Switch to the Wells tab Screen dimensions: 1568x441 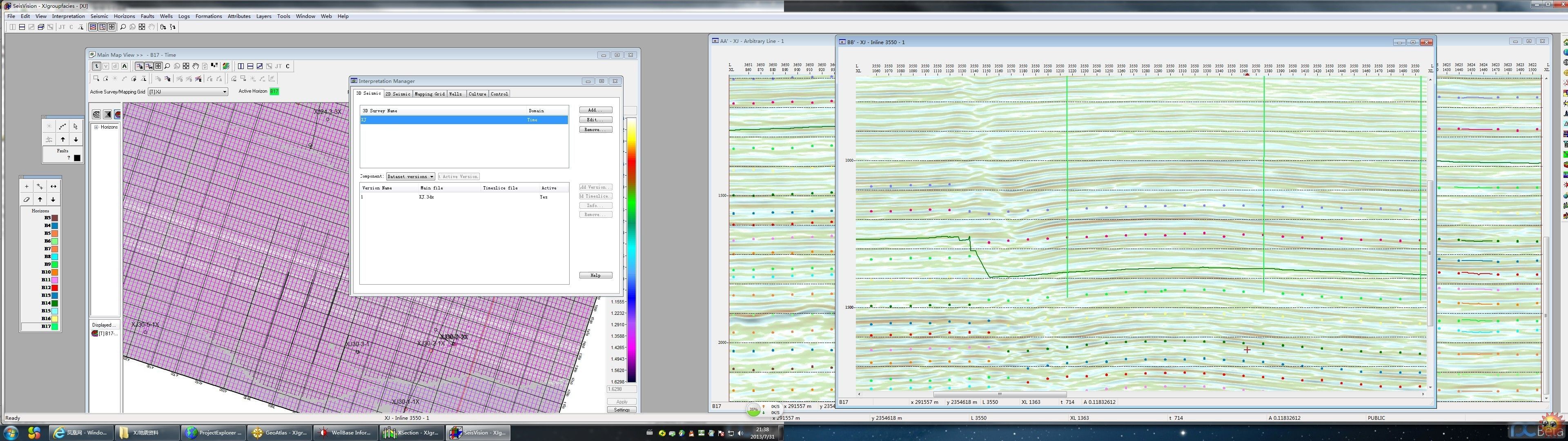[x=456, y=94]
